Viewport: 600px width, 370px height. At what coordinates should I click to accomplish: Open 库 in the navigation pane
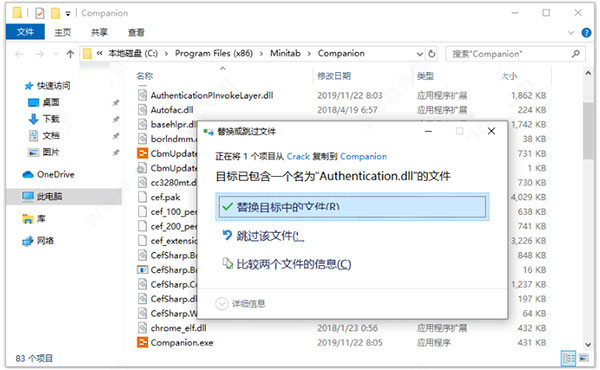pos(41,219)
